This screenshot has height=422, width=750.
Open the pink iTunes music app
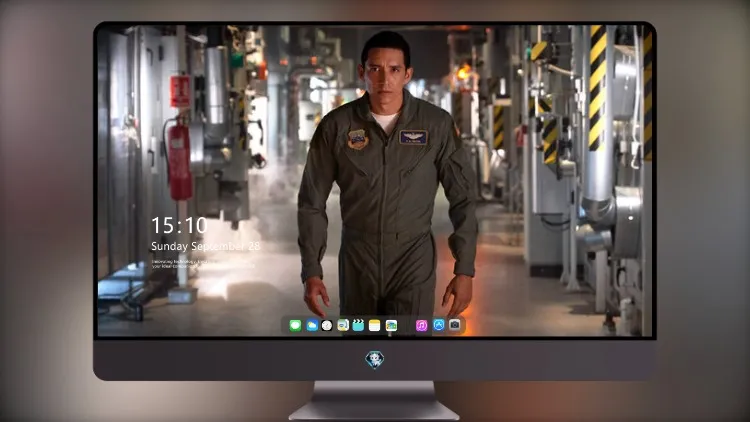421,326
